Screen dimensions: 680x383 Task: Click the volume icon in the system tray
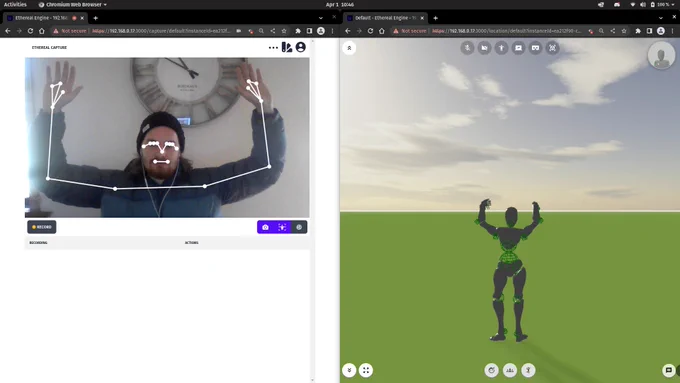[x=643, y=4]
